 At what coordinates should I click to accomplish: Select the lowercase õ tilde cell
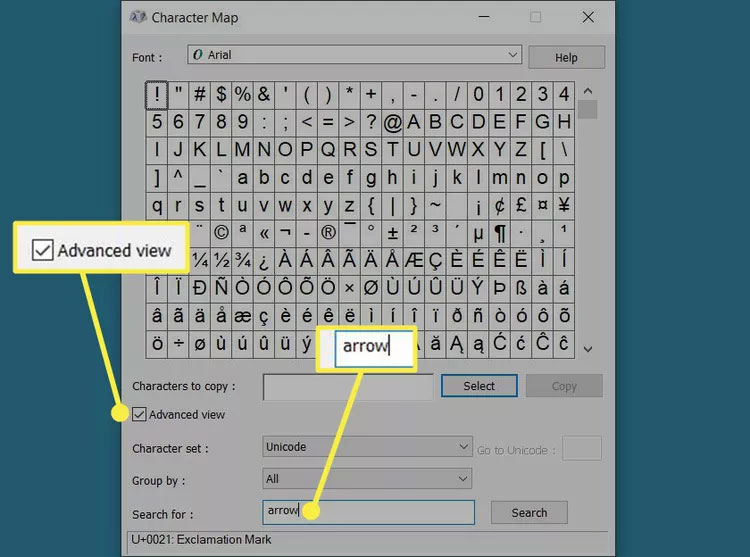[x=564, y=317]
